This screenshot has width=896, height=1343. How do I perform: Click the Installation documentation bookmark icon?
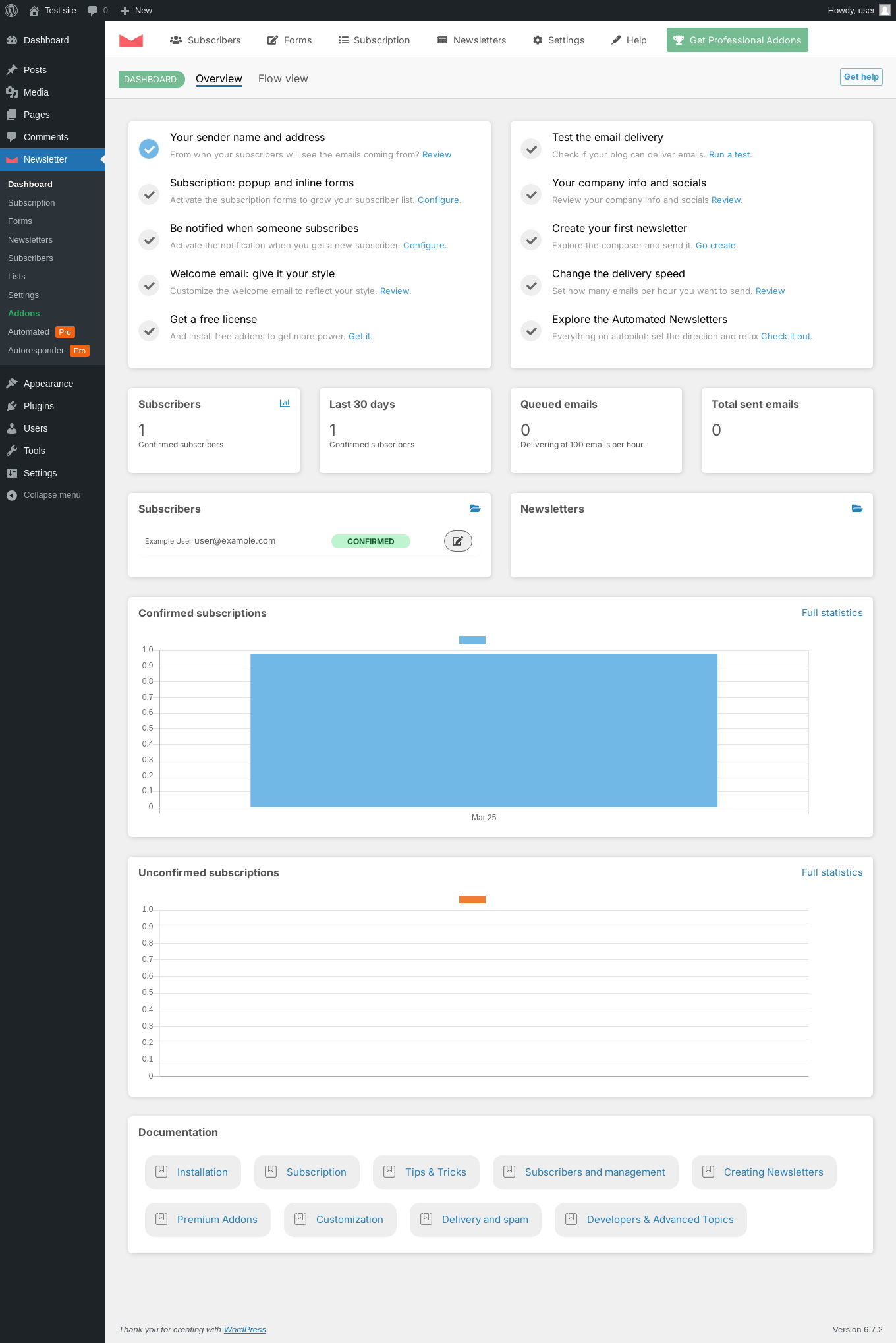click(x=161, y=1171)
